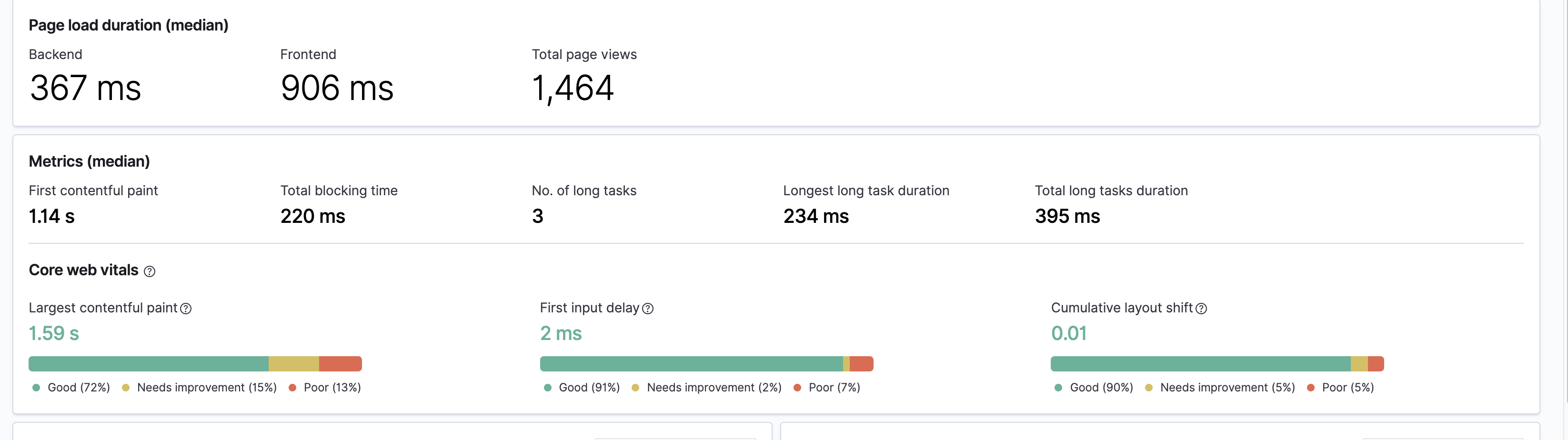Click the 1.59 s Largest contentful paint value
Viewport: 1568px width, 440px height.
pyautogui.click(x=54, y=333)
